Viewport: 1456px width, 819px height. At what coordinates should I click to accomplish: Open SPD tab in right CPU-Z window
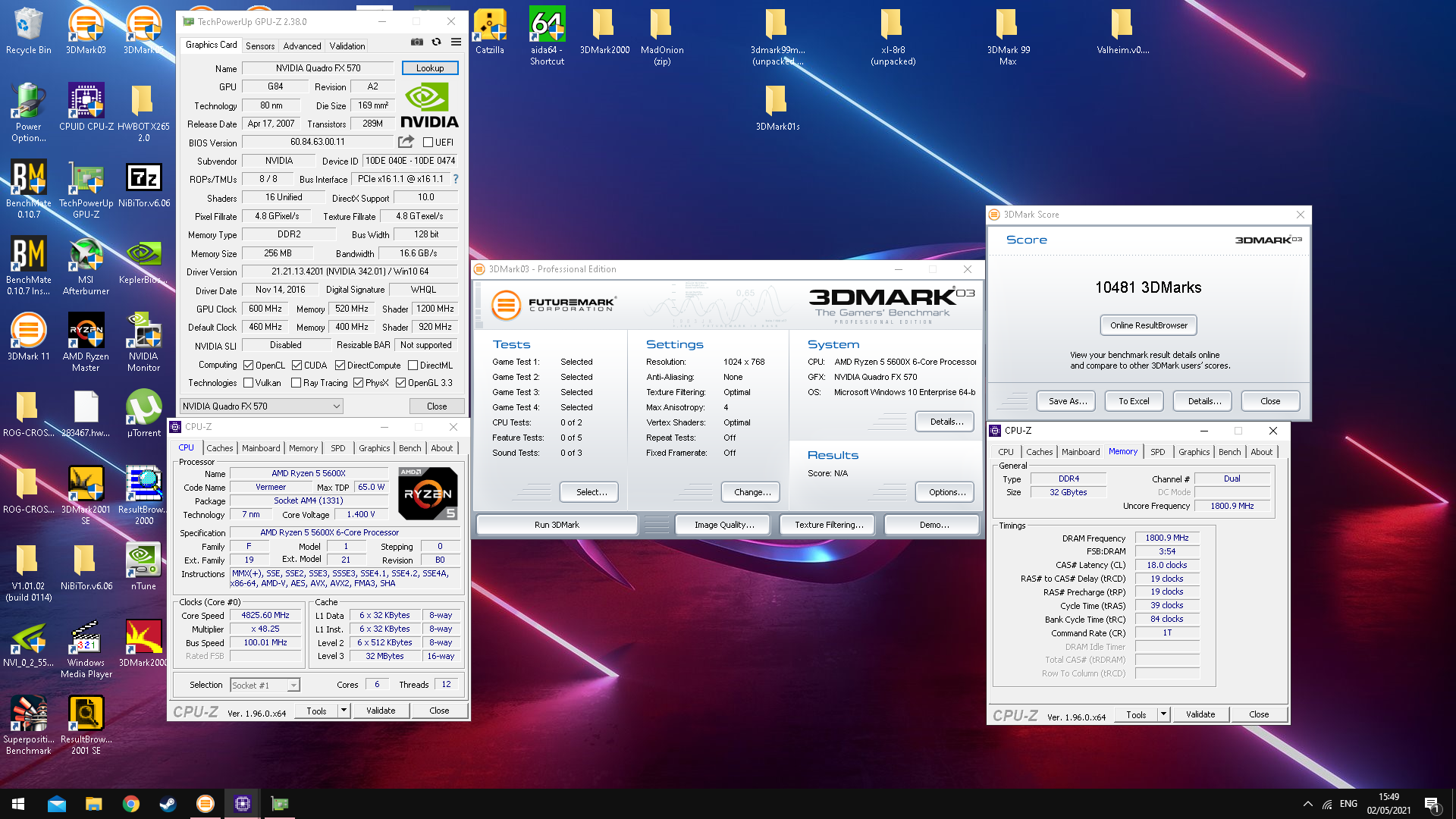coord(1157,452)
